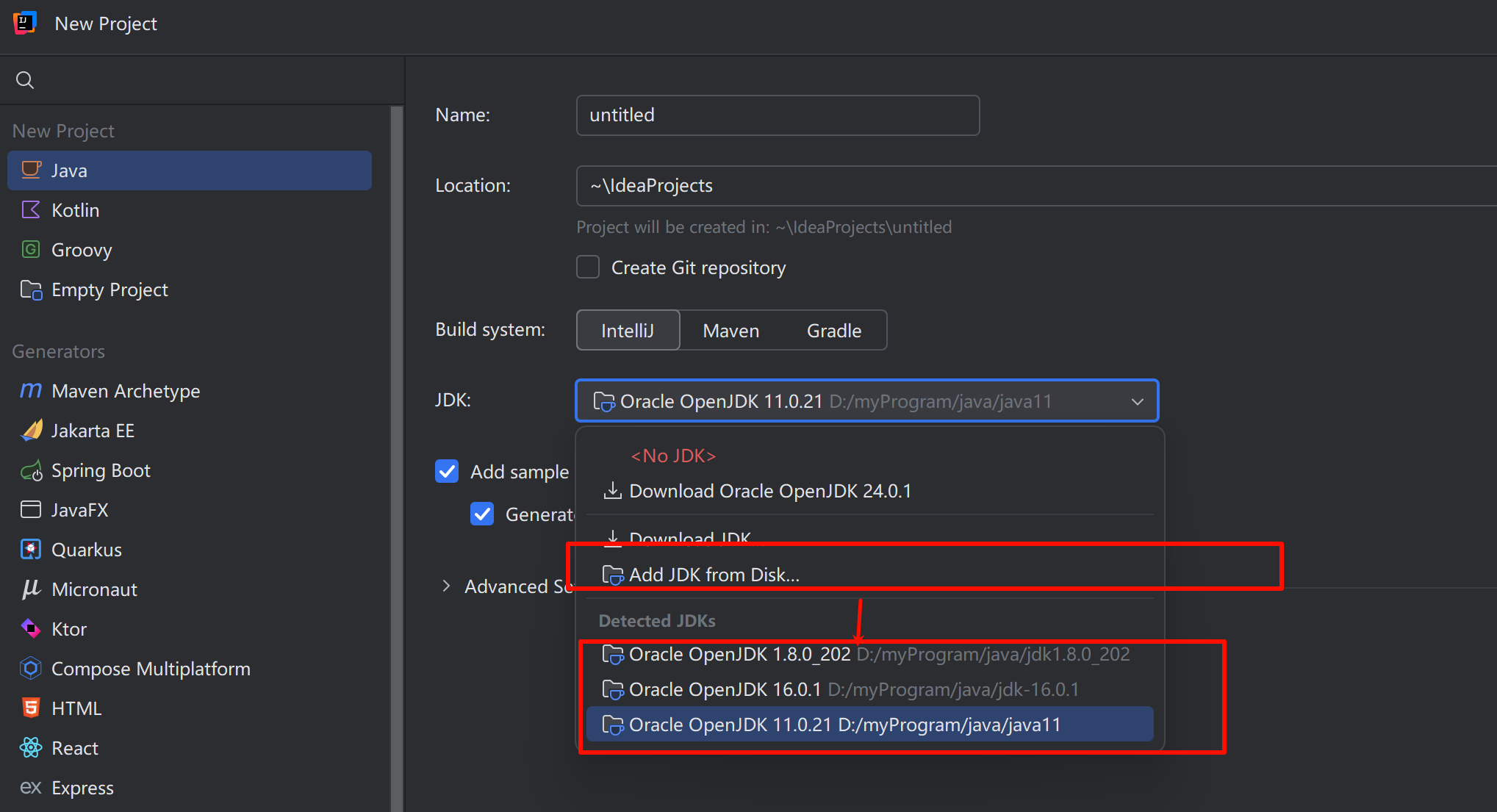This screenshot has width=1497, height=812.
Task: Click Download Oracle OpenJDK 24.0.1 entry
Action: coord(769,491)
